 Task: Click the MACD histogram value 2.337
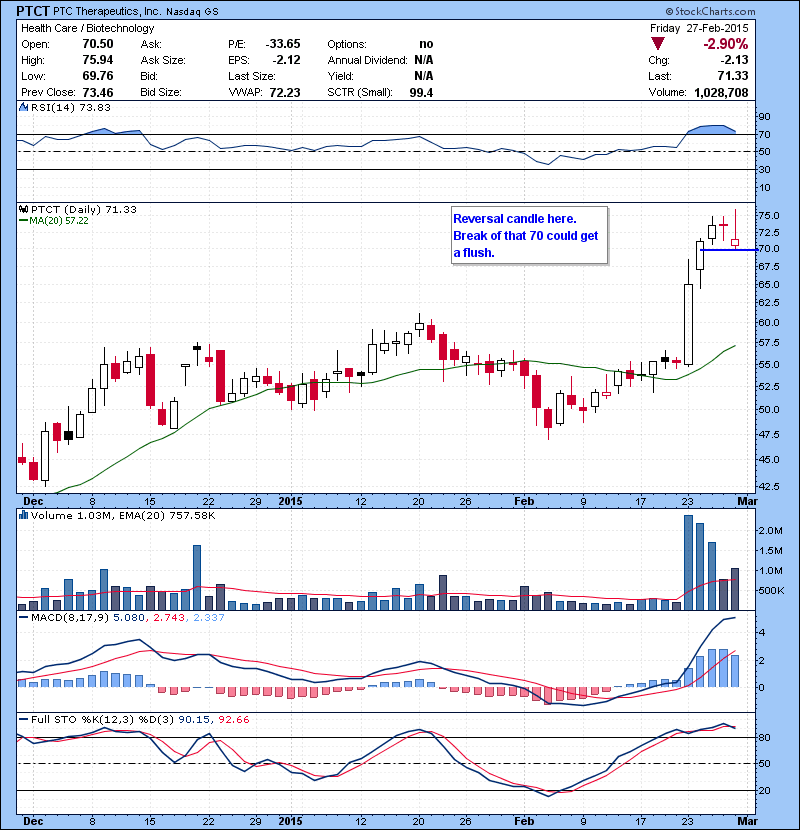point(209,618)
